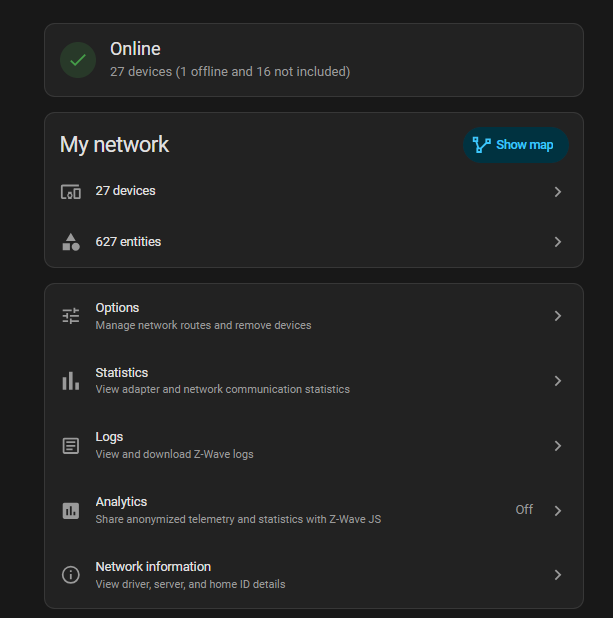Open the Options chevron arrow

point(558,316)
